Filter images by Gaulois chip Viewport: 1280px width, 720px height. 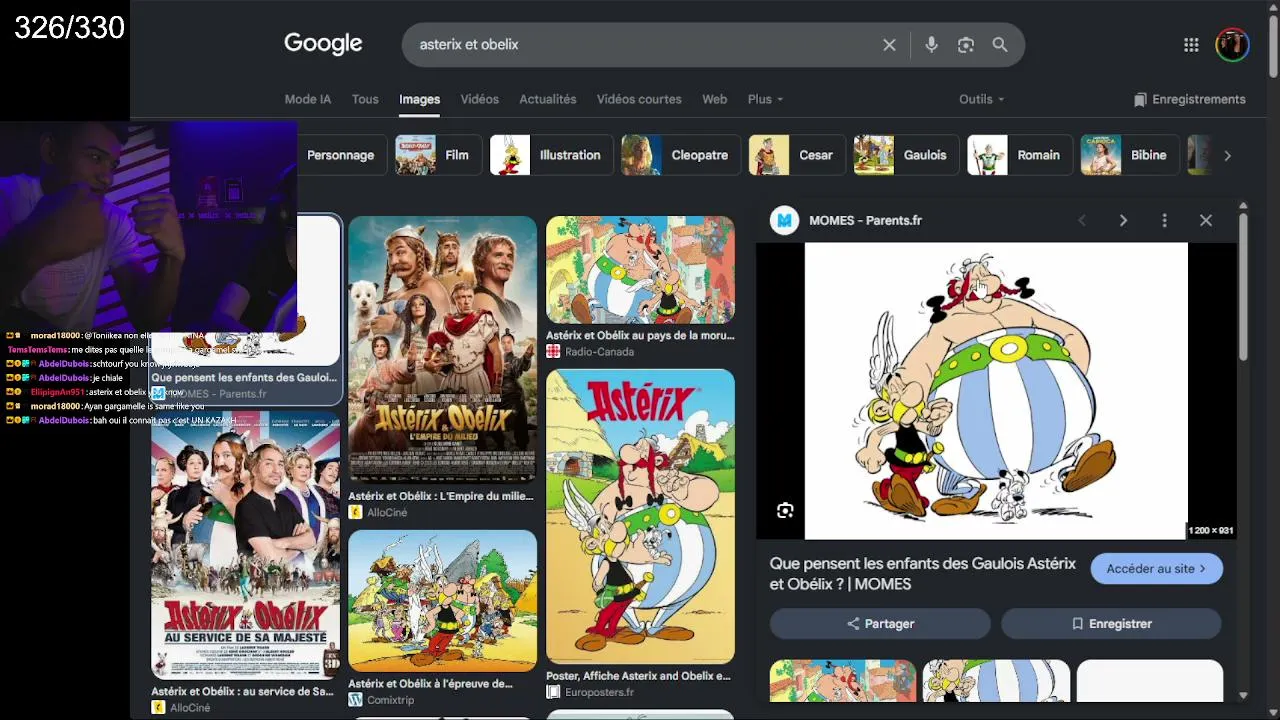point(906,155)
